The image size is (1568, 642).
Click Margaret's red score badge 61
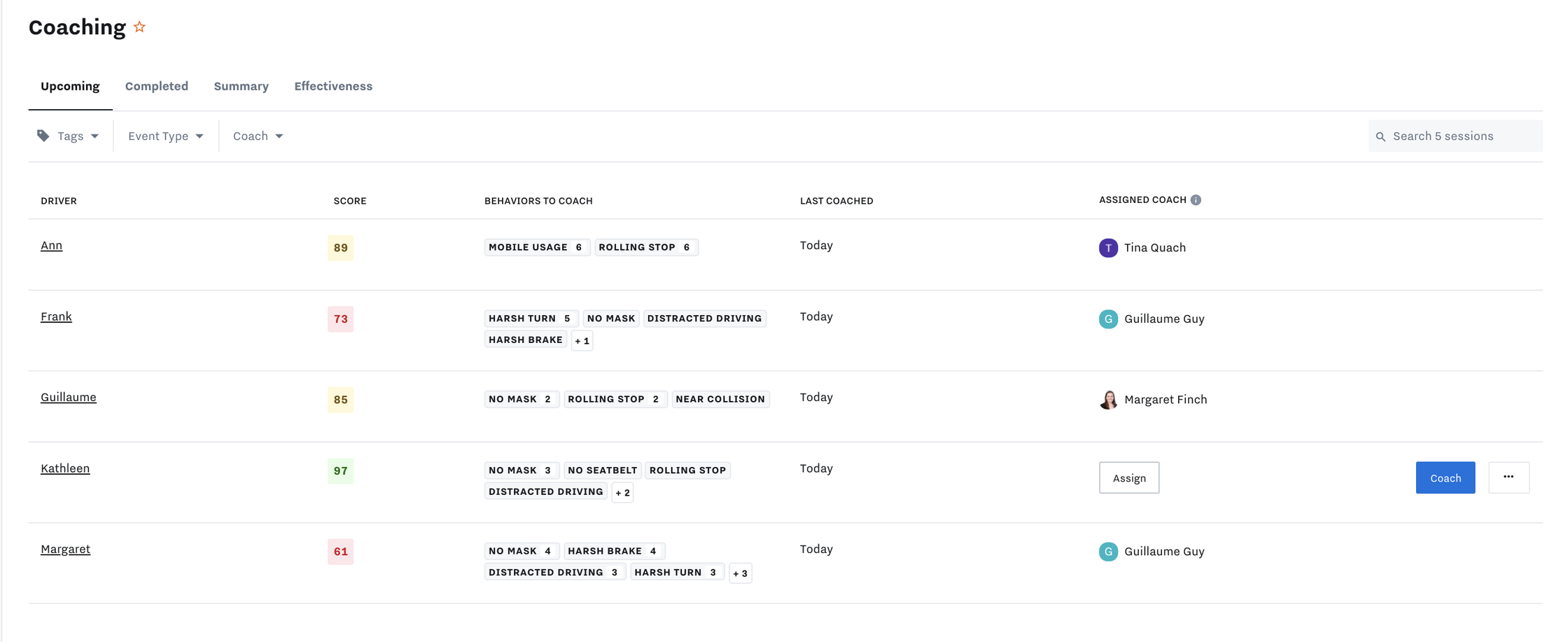click(340, 552)
